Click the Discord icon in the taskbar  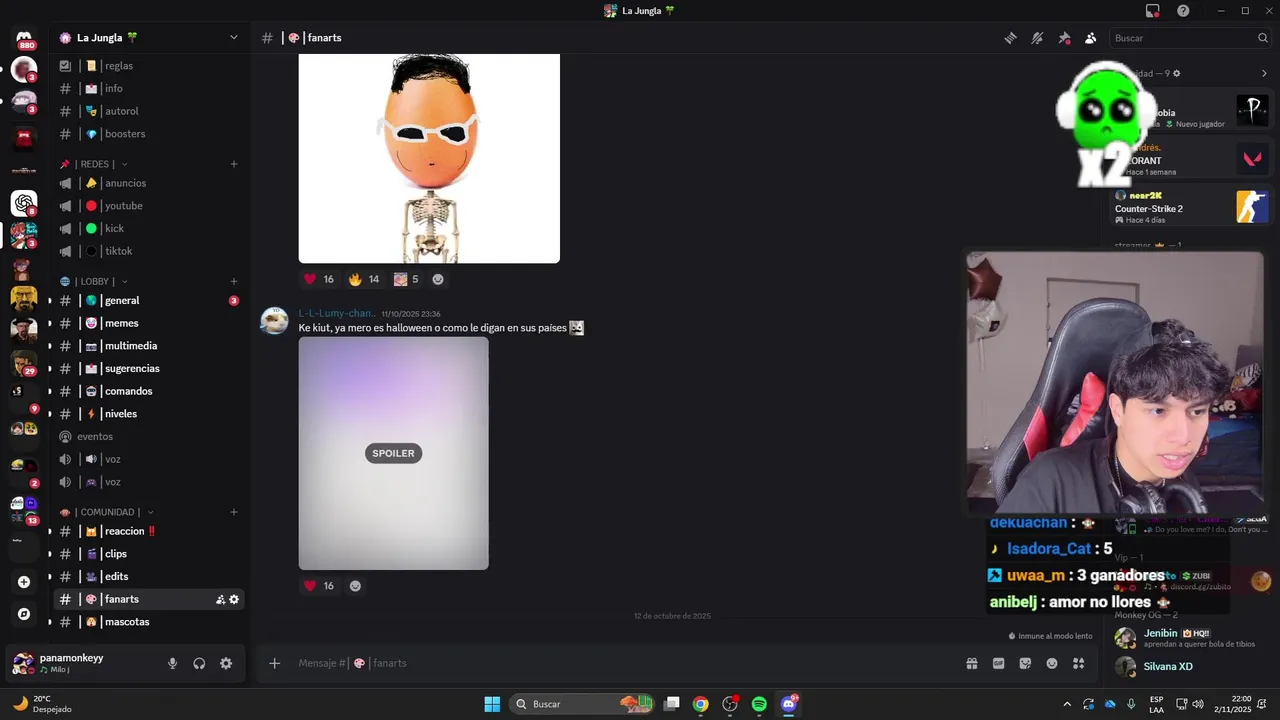pyautogui.click(x=789, y=704)
